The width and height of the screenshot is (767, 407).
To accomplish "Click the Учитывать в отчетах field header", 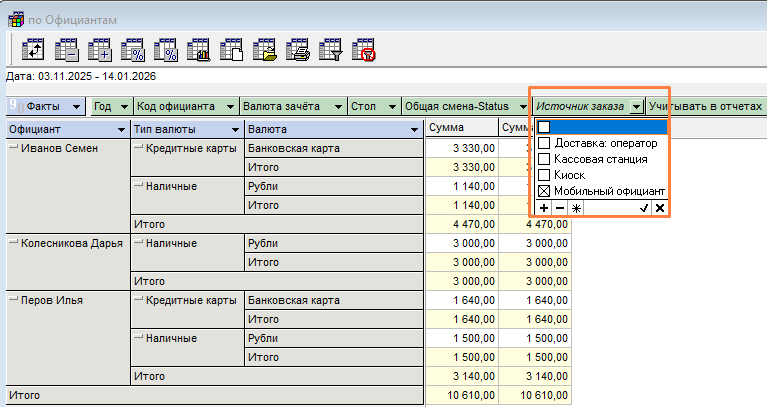I will [704, 106].
